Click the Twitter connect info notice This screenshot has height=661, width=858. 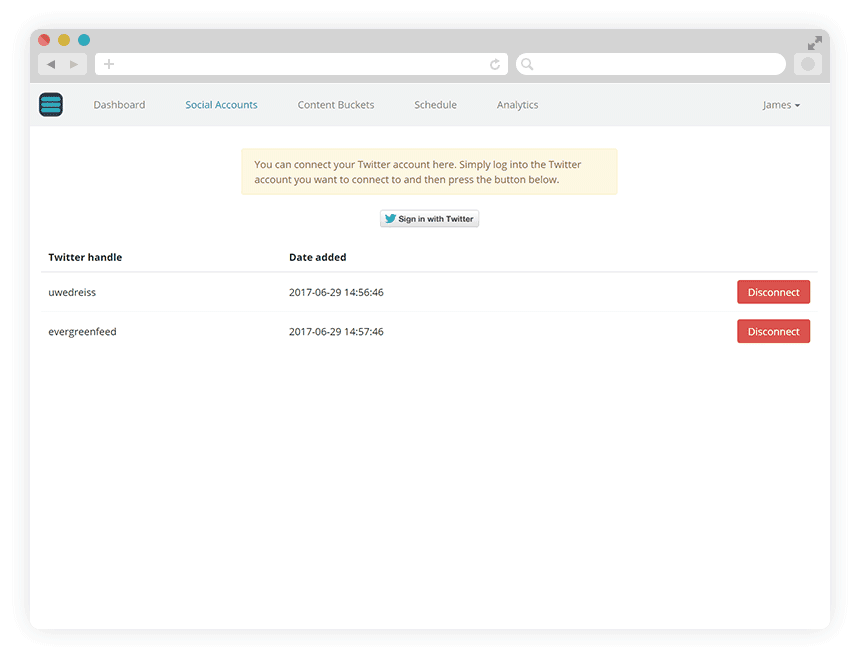click(430, 172)
